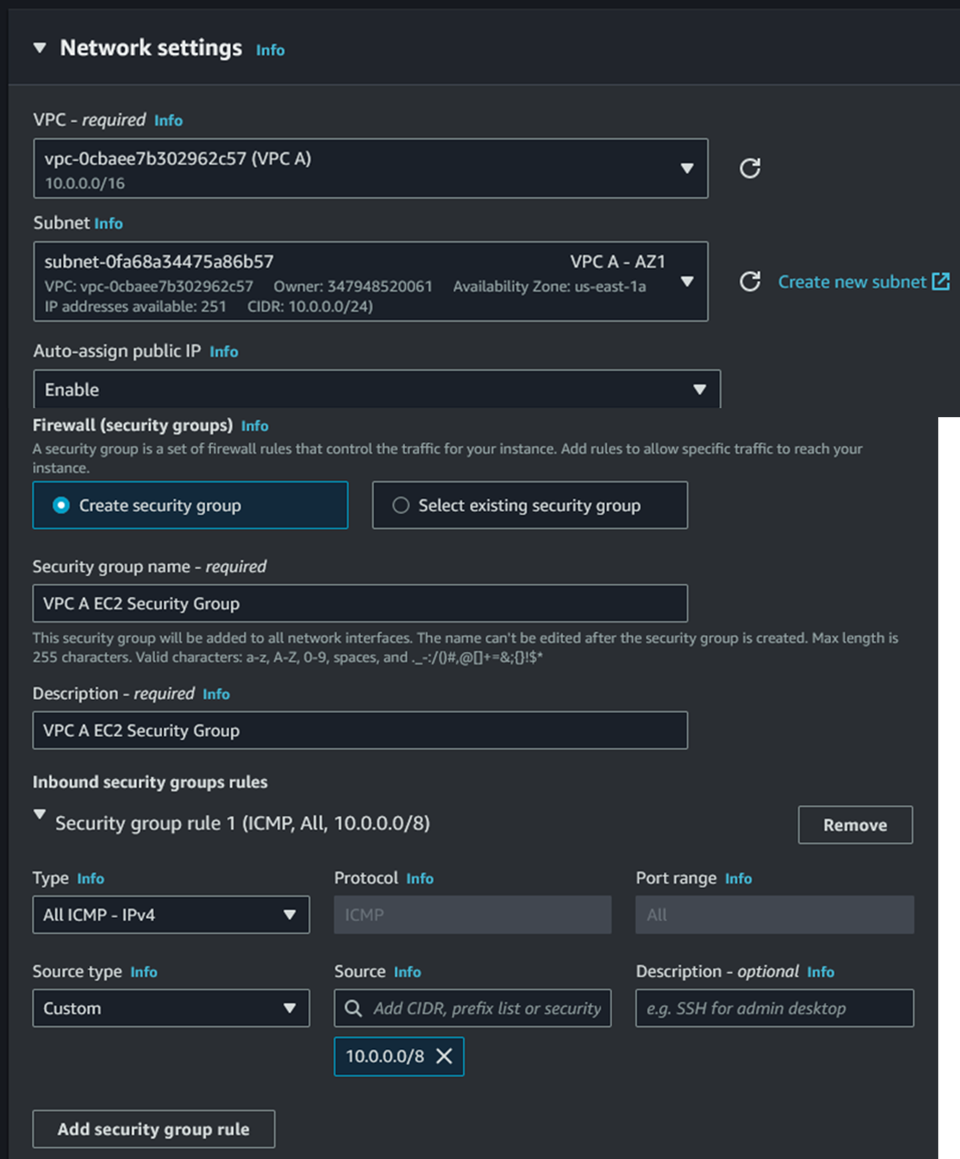This screenshot has height=1159, width=960.
Task: Click the external link icon after Create new subnet
Action: coord(940,282)
